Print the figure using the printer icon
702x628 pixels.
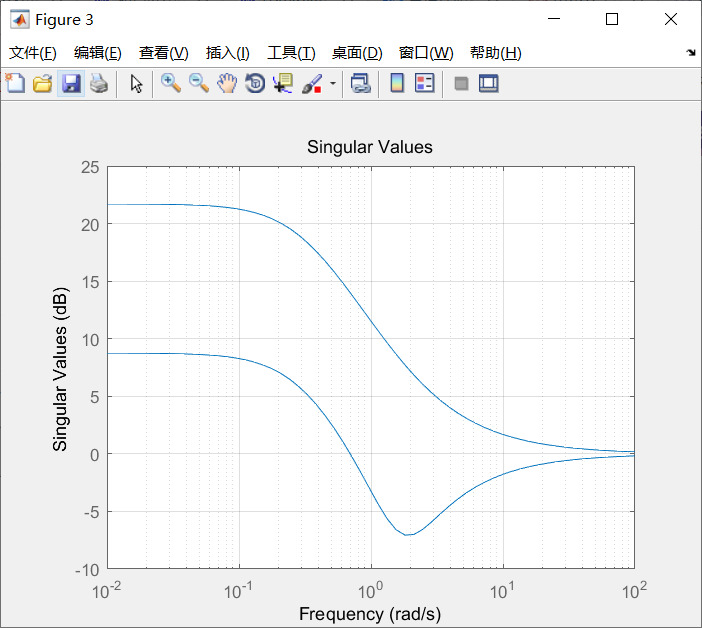[x=99, y=84]
